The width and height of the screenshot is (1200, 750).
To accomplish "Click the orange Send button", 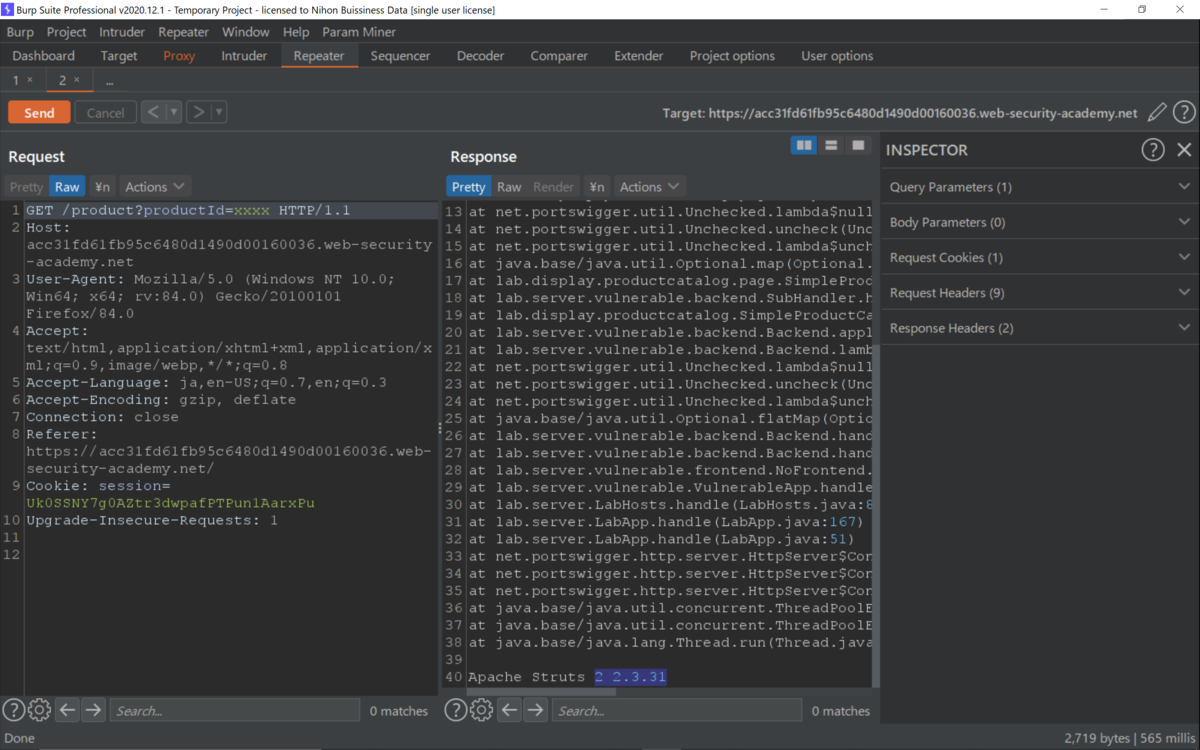I will [39, 112].
